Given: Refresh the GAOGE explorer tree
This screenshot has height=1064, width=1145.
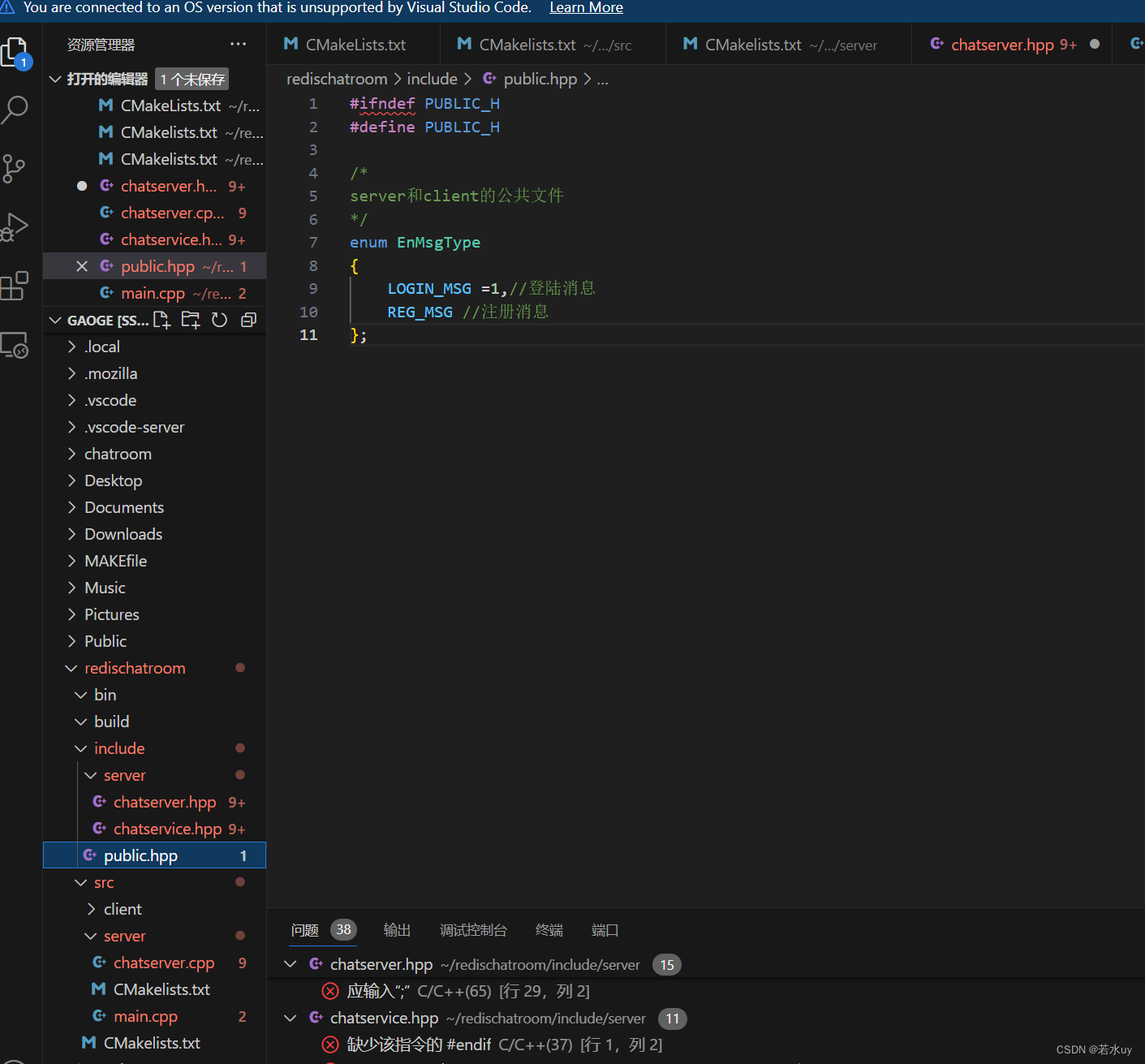Looking at the screenshot, I should pyautogui.click(x=219, y=320).
